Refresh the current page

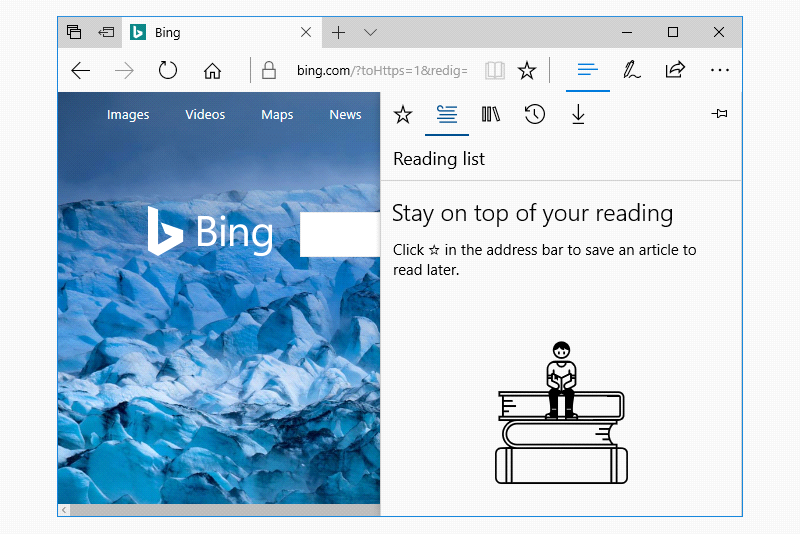(167, 70)
